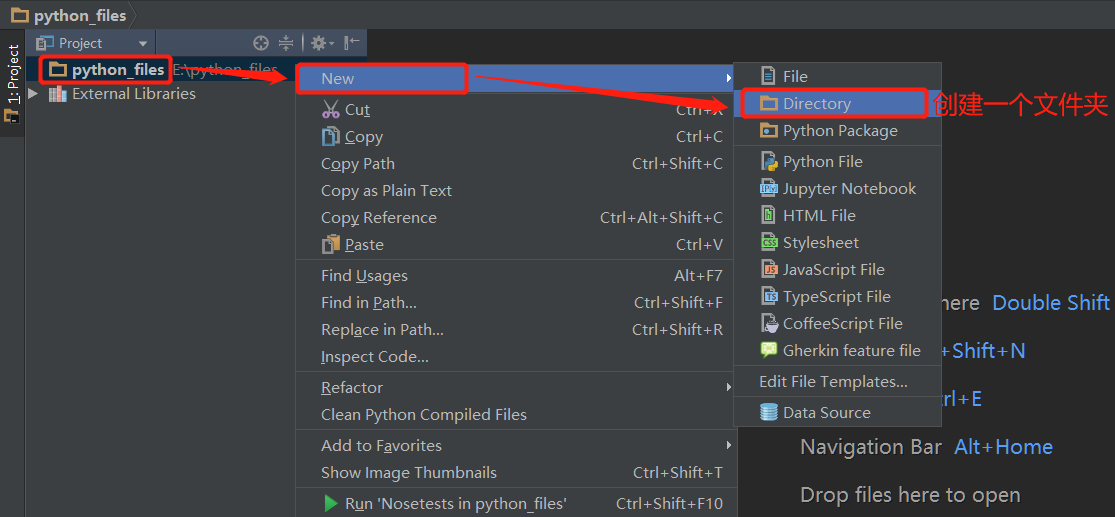Screen dimensions: 1115x517
Task: Select the python_files root folder in tree
Action: click(117, 70)
